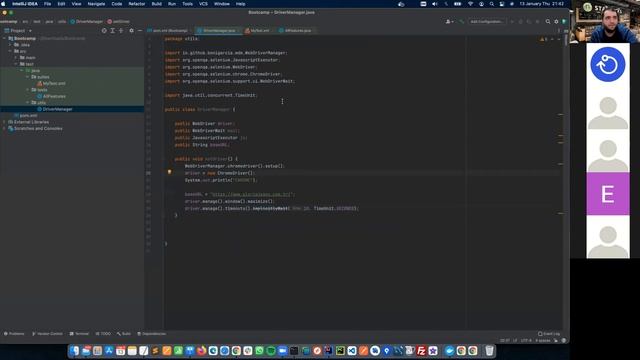Open the Edit menu
The width and height of the screenshot is (640, 360).
tap(61, 4)
